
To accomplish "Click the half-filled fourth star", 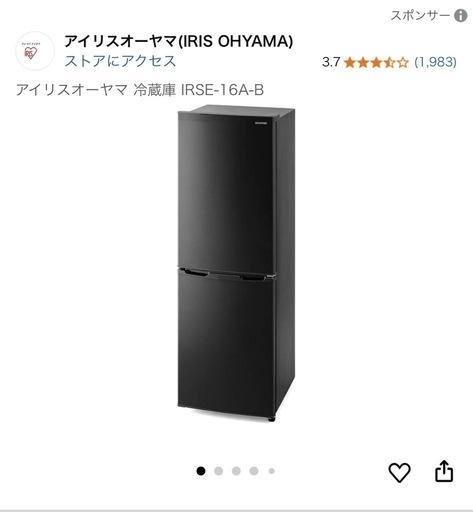I will pyautogui.click(x=389, y=62).
